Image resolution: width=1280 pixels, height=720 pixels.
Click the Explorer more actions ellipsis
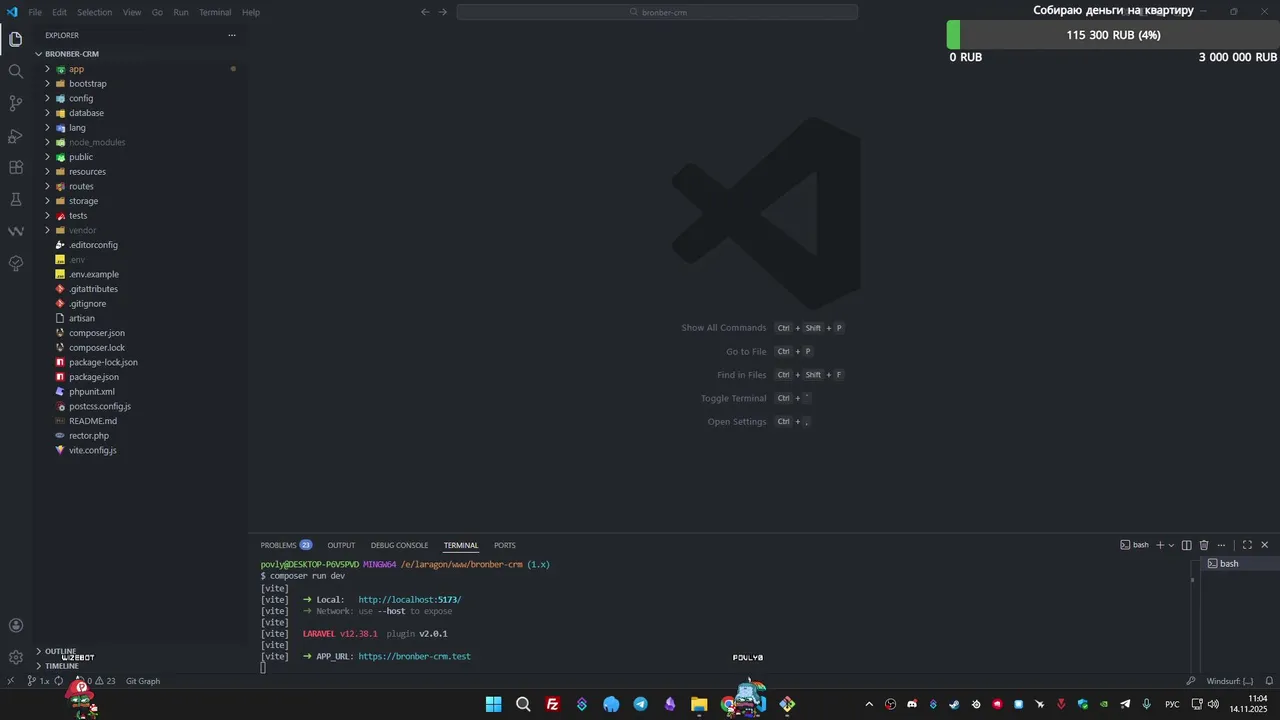pos(232,35)
